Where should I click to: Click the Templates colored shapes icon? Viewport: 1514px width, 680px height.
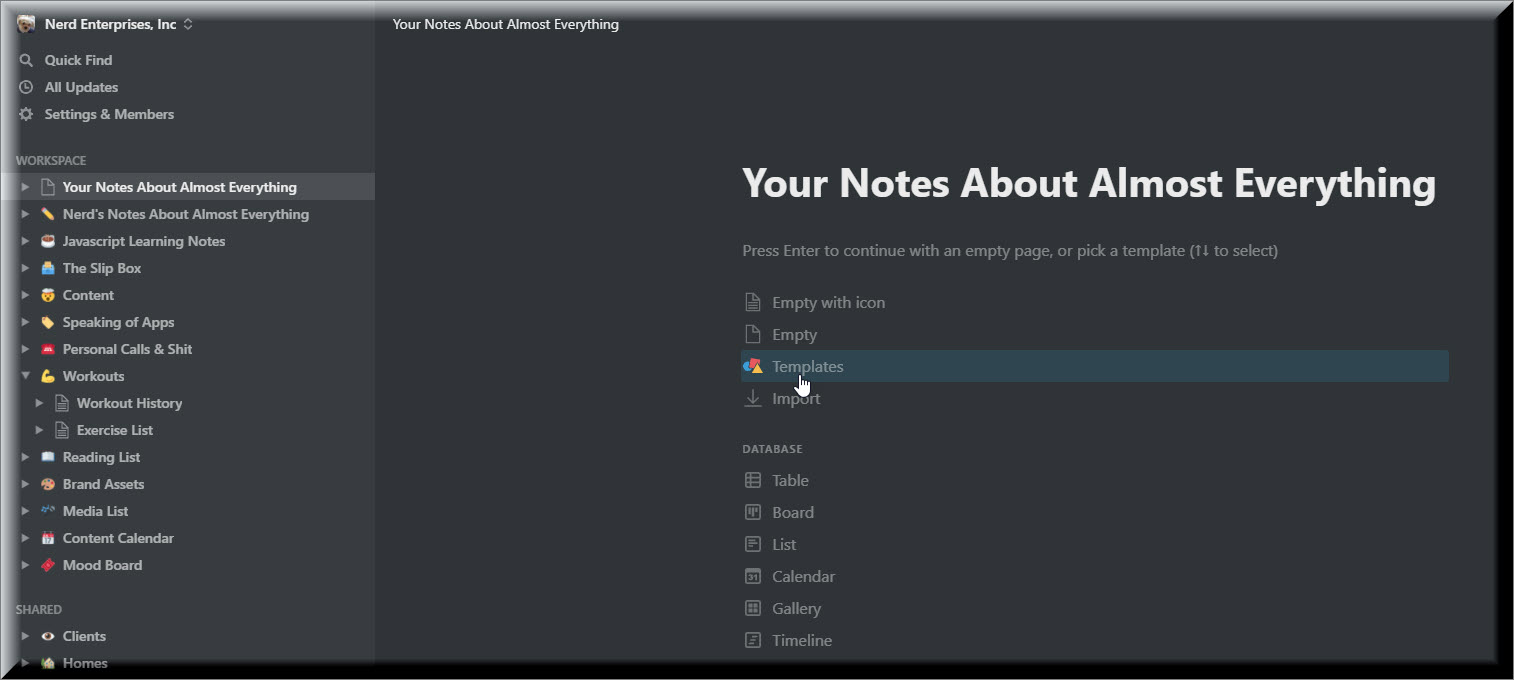pyautogui.click(x=753, y=366)
